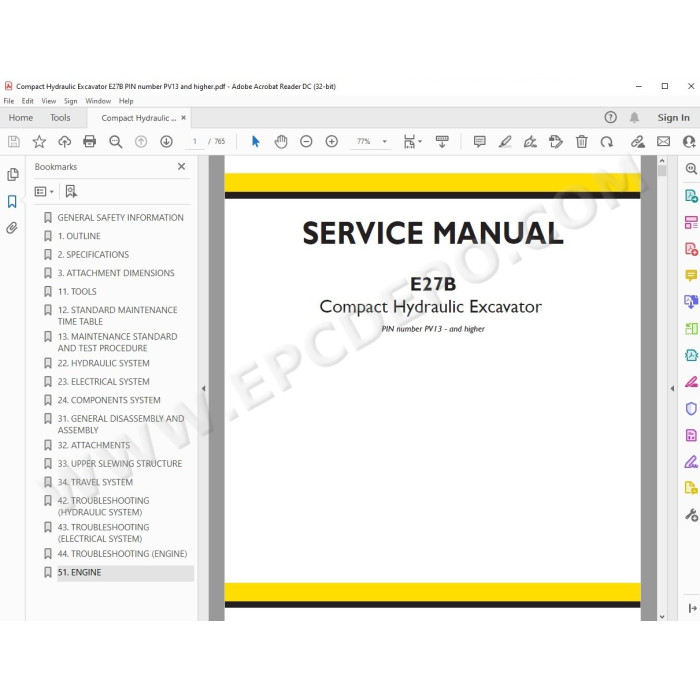Rotate the page view
The height and width of the screenshot is (700, 700).
(607, 142)
